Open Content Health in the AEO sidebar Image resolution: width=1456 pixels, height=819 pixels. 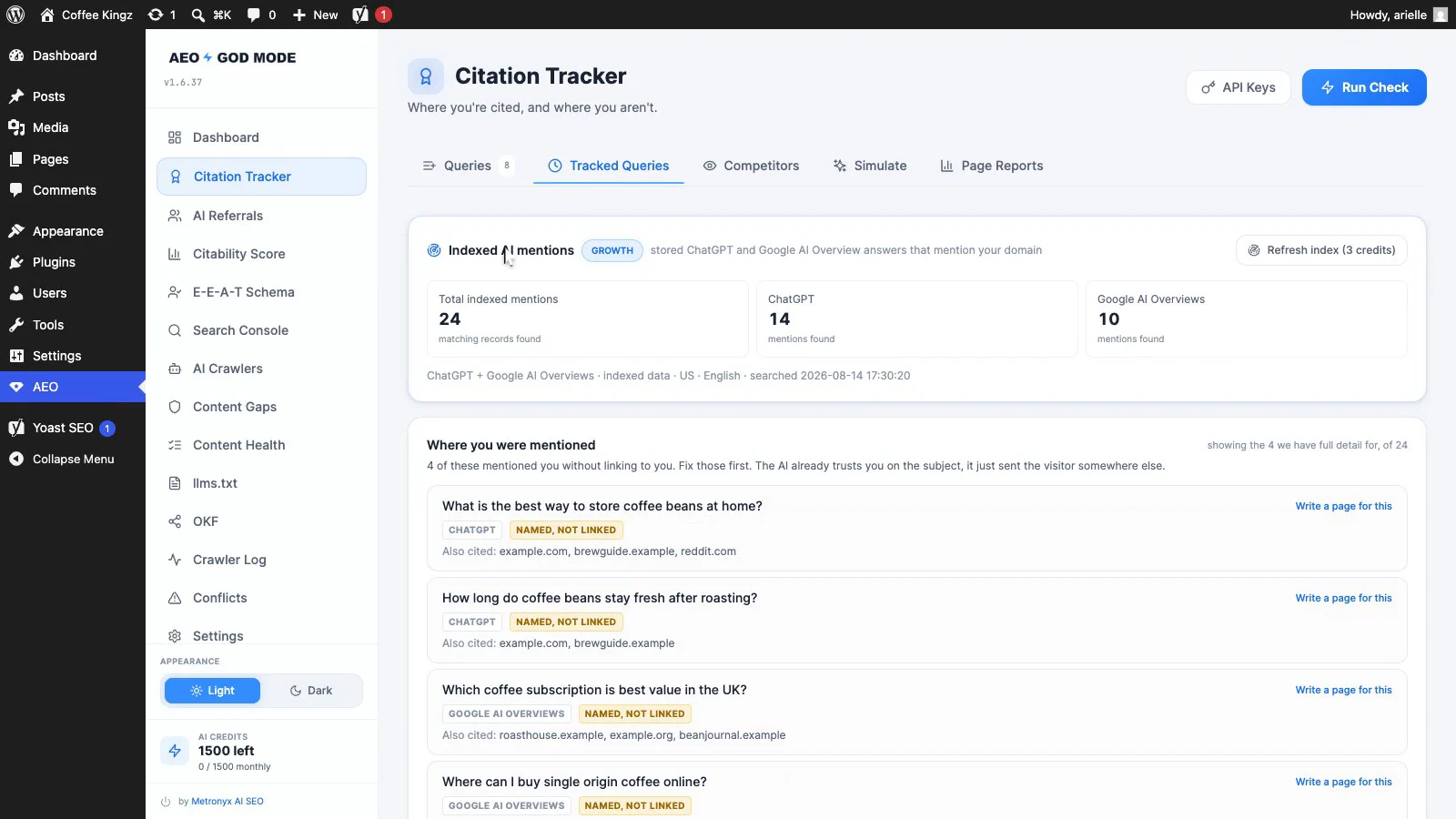(x=261, y=445)
